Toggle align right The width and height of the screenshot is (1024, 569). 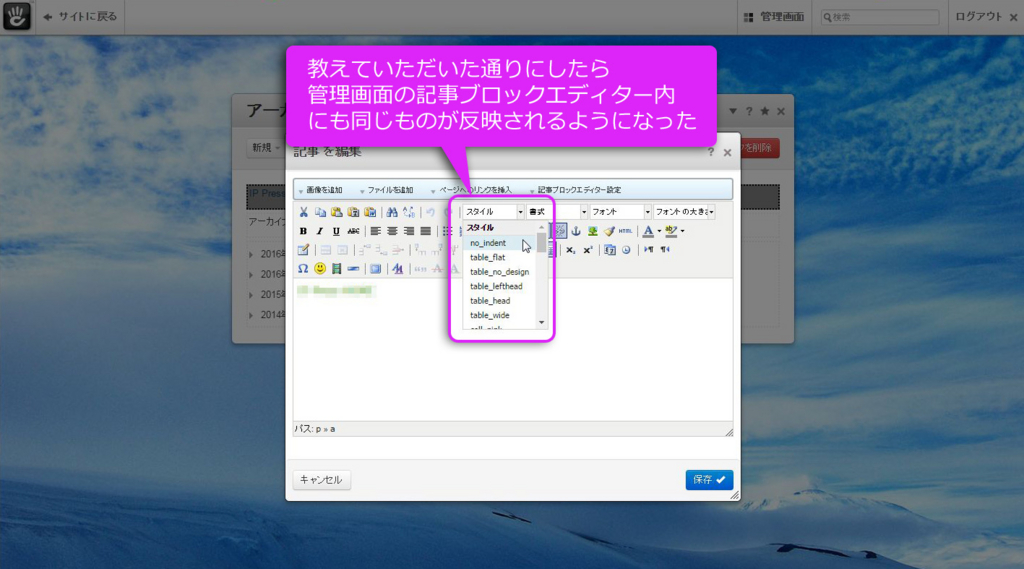click(x=409, y=231)
